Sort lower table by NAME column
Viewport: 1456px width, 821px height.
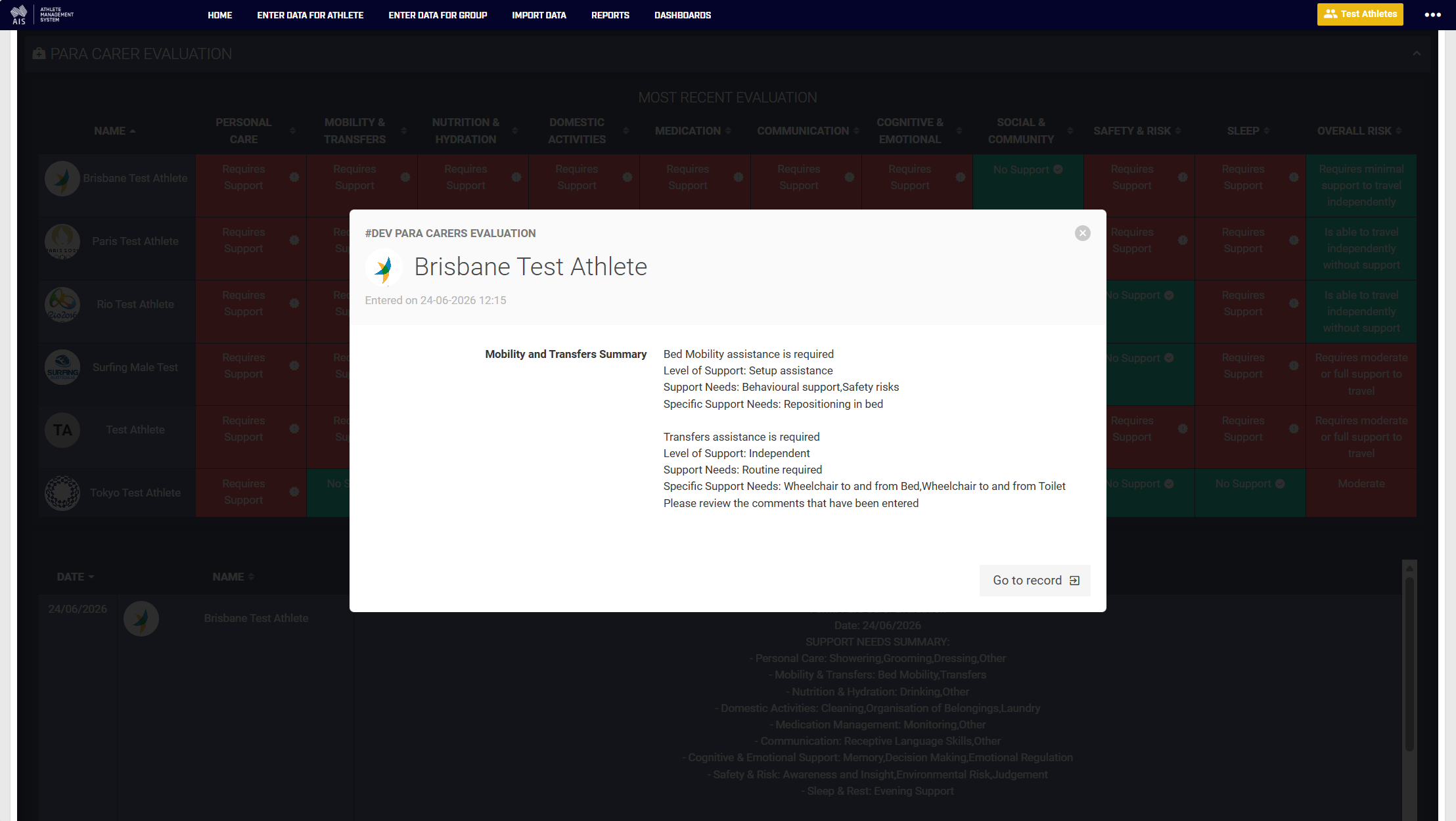[233, 577]
